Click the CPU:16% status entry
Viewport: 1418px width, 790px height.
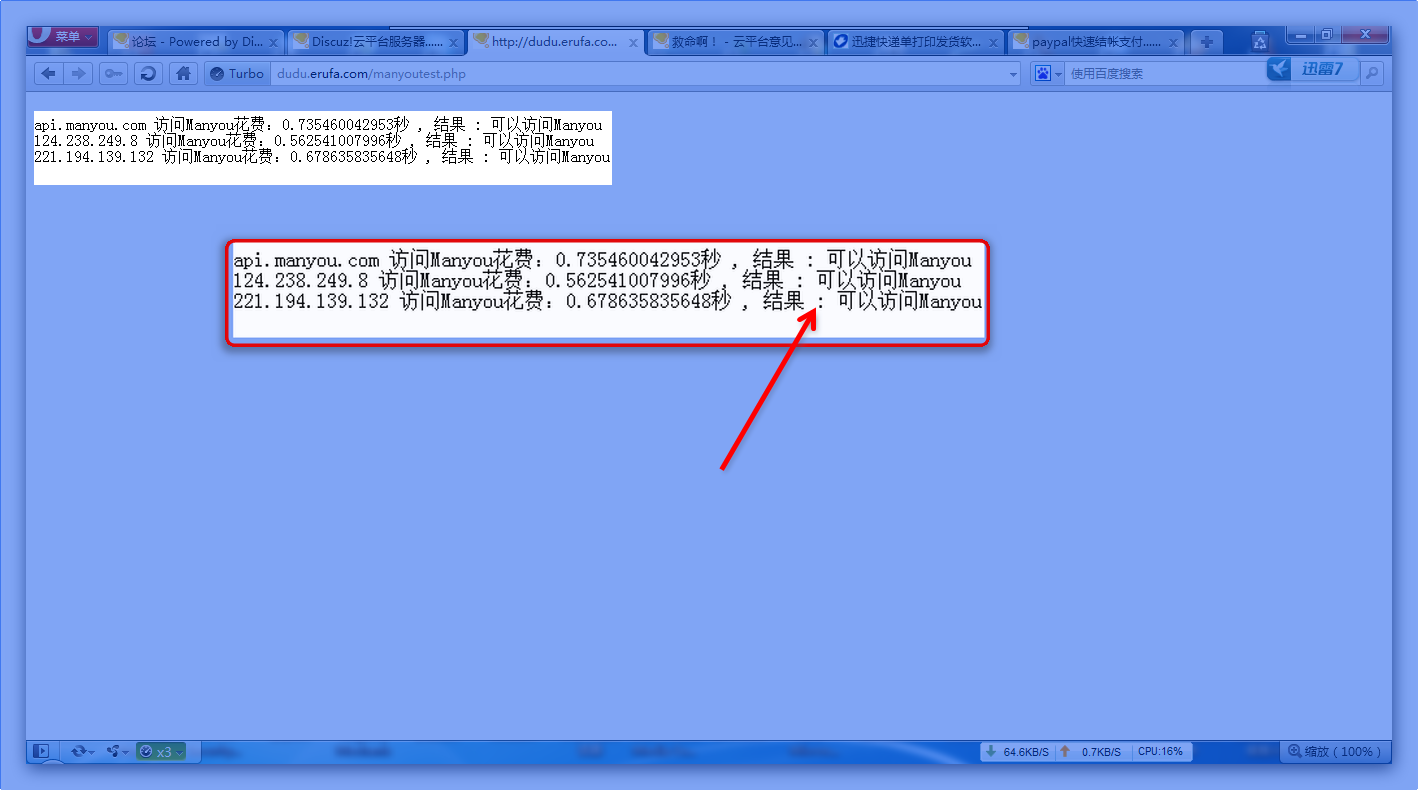[x=1160, y=752]
